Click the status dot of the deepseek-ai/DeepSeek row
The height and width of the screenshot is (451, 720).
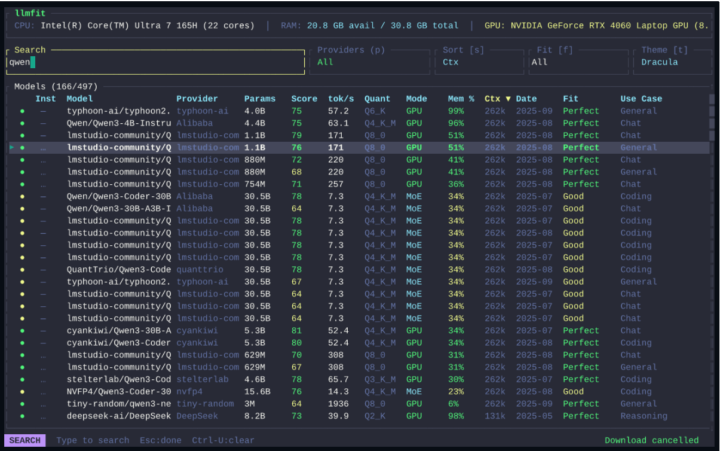pyautogui.click(x=22, y=415)
